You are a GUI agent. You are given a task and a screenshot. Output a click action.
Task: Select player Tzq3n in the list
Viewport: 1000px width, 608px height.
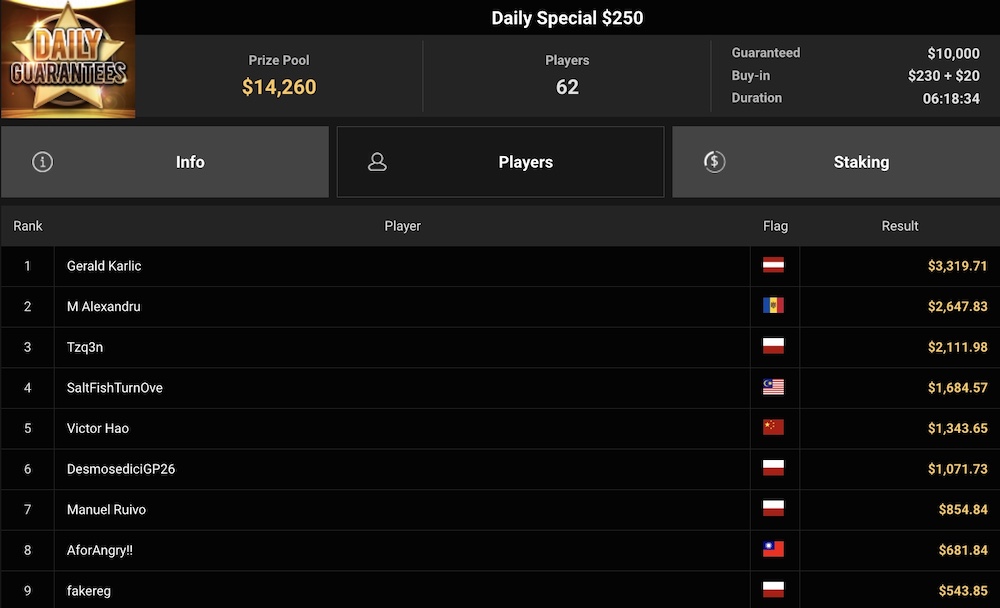click(85, 347)
